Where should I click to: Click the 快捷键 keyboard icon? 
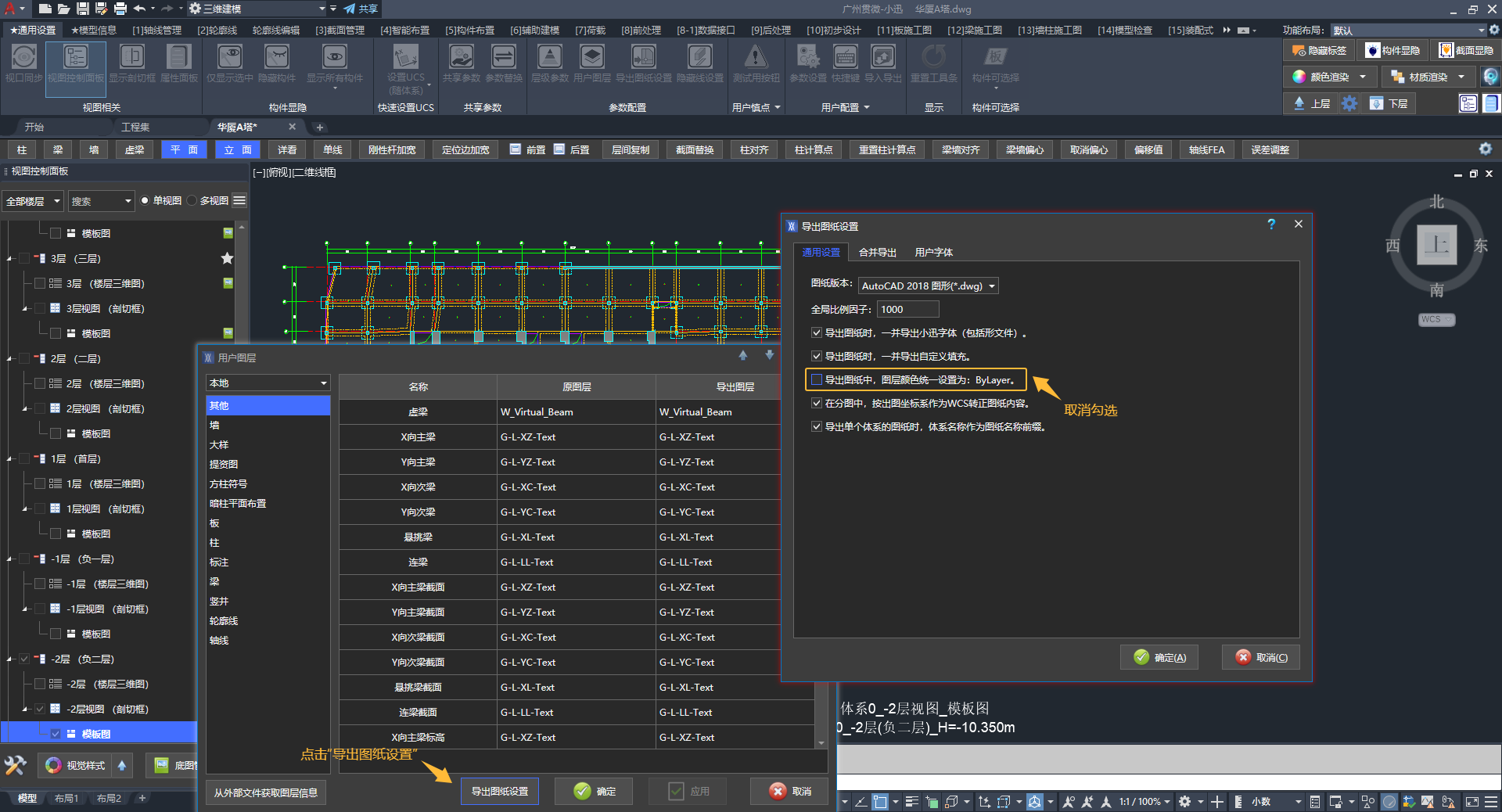point(845,58)
